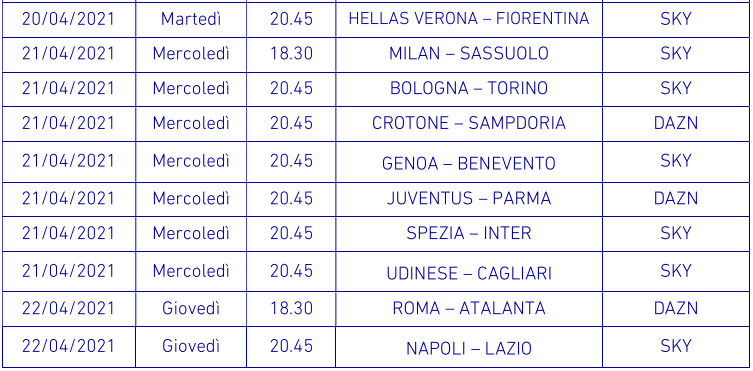The width and height of the screenshot is (753, 371).
Task: Select SKY broadcaster for Hellas Verona match
Action: [x=675, y=19]
